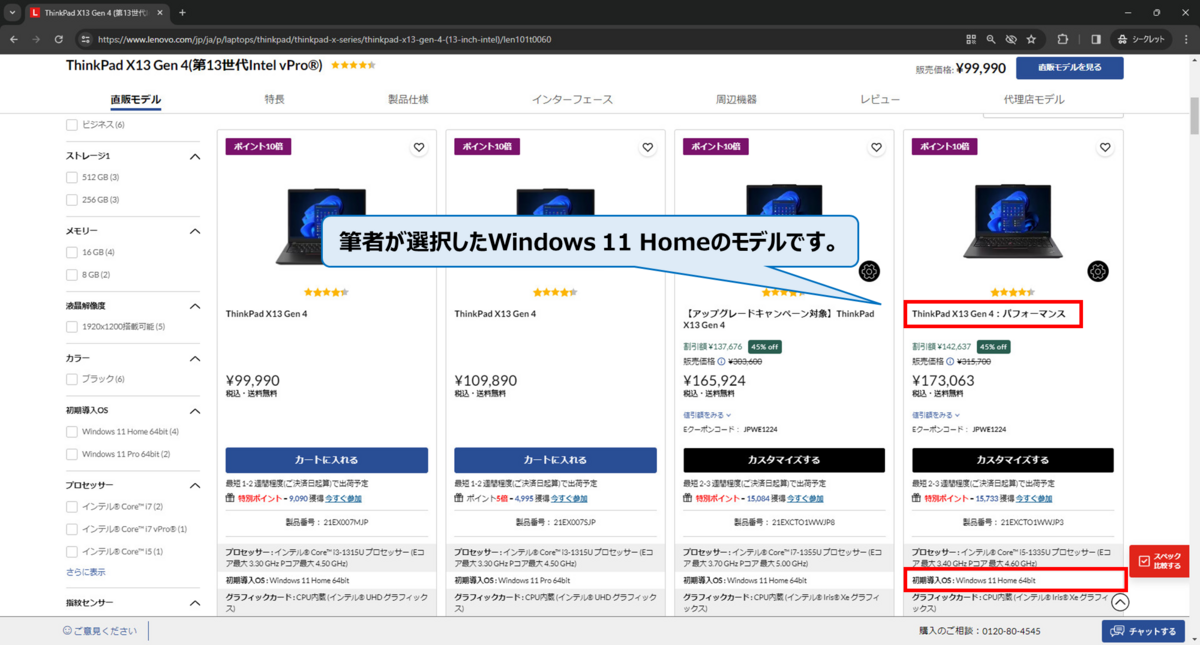This screenshot has height=645, width=1200.
Task: Switch to the 代理店モデル tab
Action: point(1034,100)
